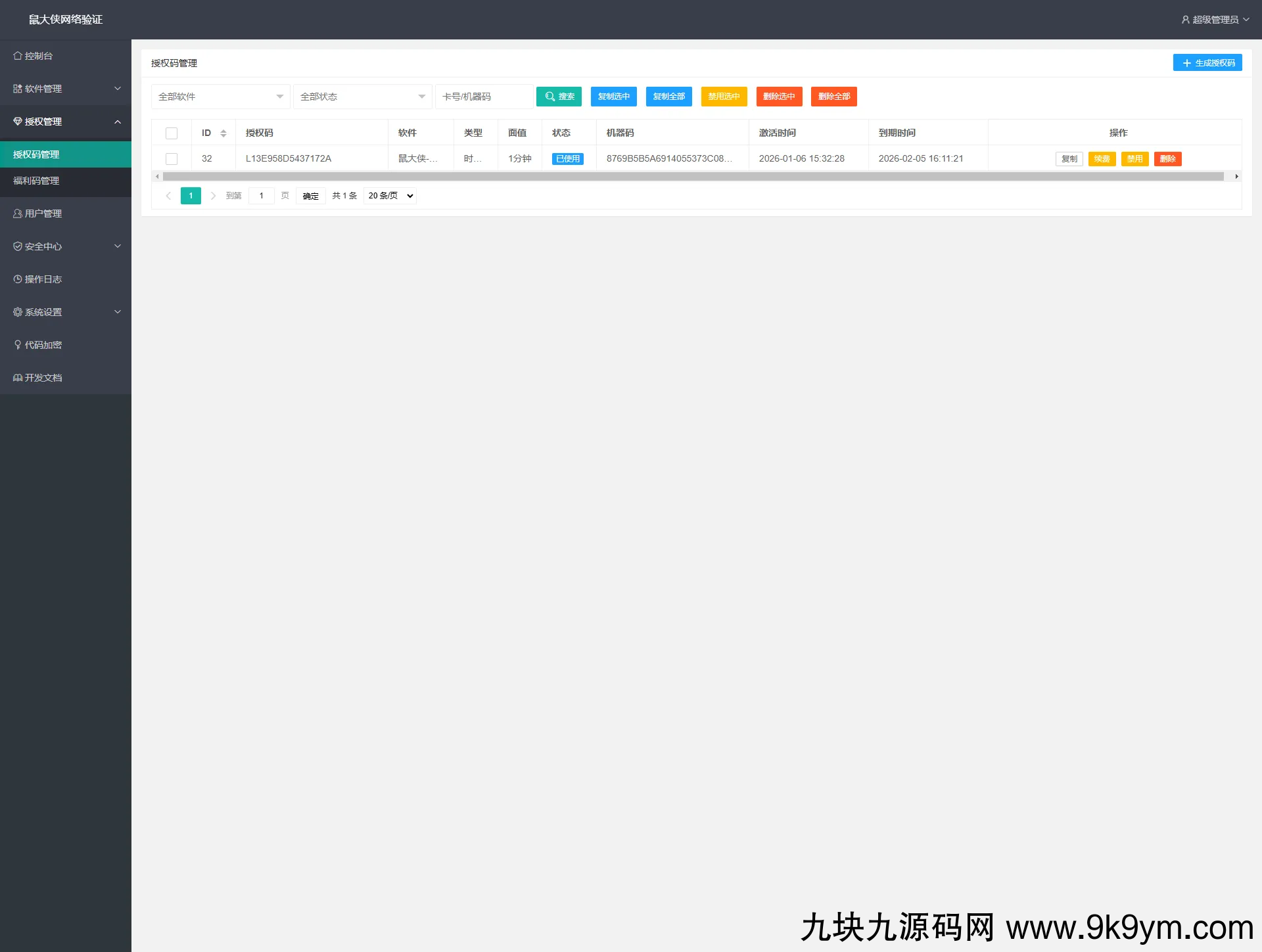This screenshot has width=1262, height=952.
Task: Click the 控制台 home icon in sidebar
Action: coord(18,56)
